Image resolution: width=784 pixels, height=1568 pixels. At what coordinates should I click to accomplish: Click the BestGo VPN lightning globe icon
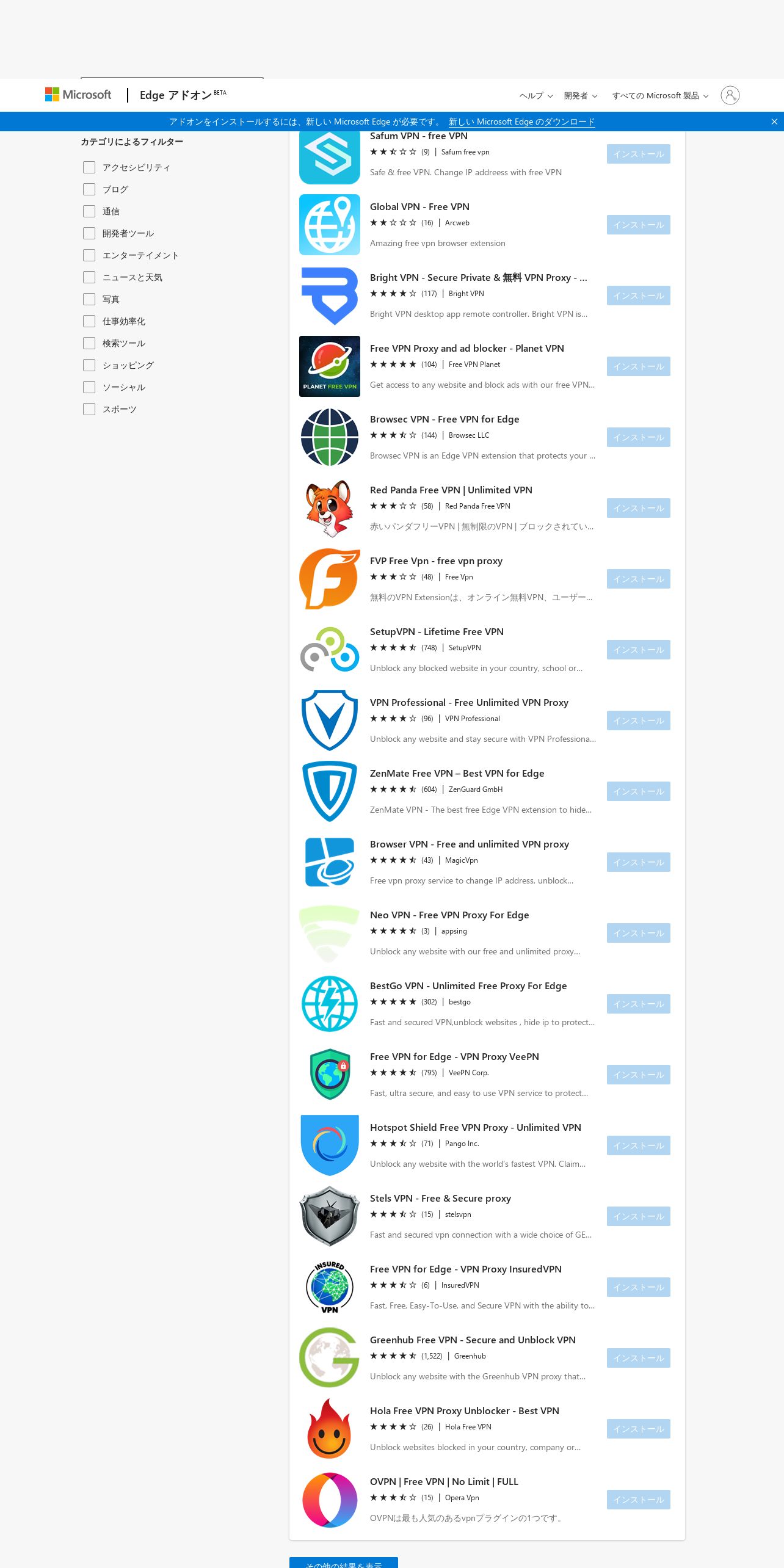coord(330,1004)
